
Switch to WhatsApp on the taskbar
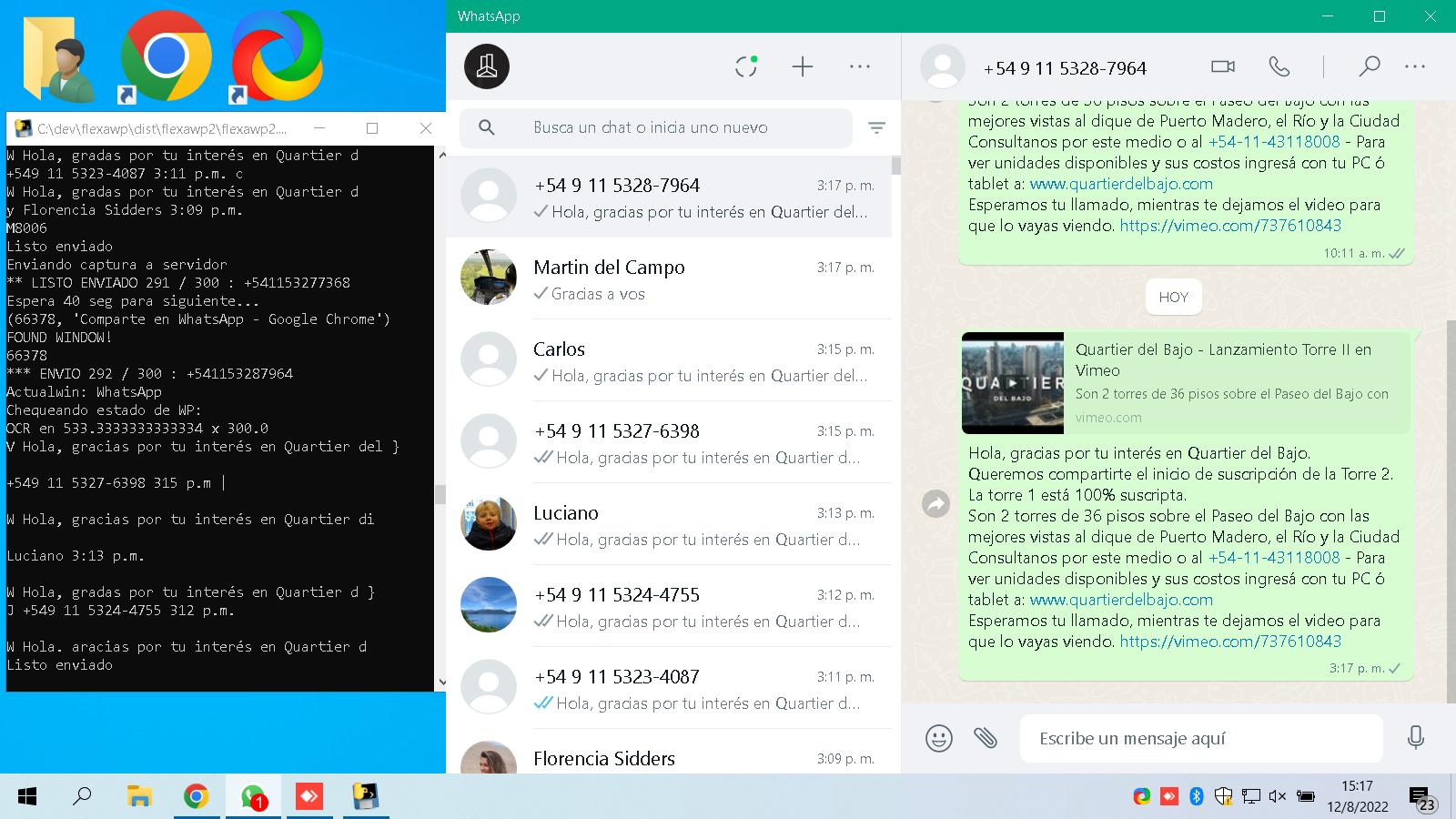253,797
